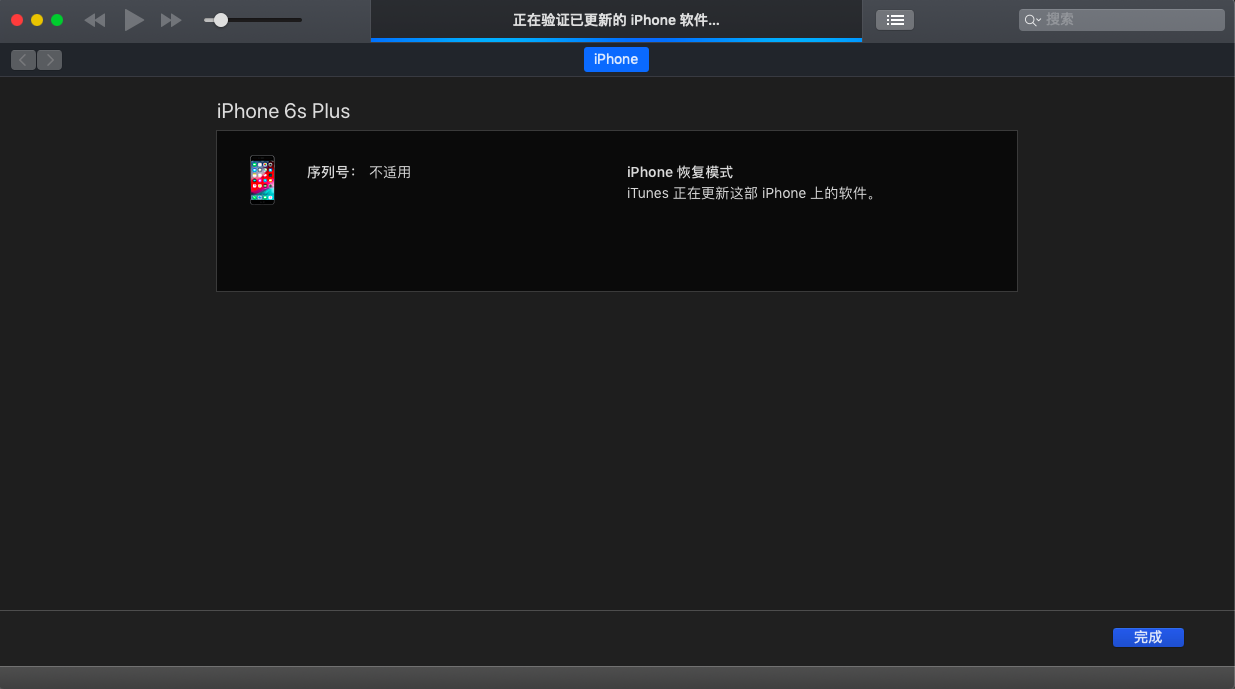Click the rewind previous track button
The height and width of the screenshot is (689, 1235).
95,20
